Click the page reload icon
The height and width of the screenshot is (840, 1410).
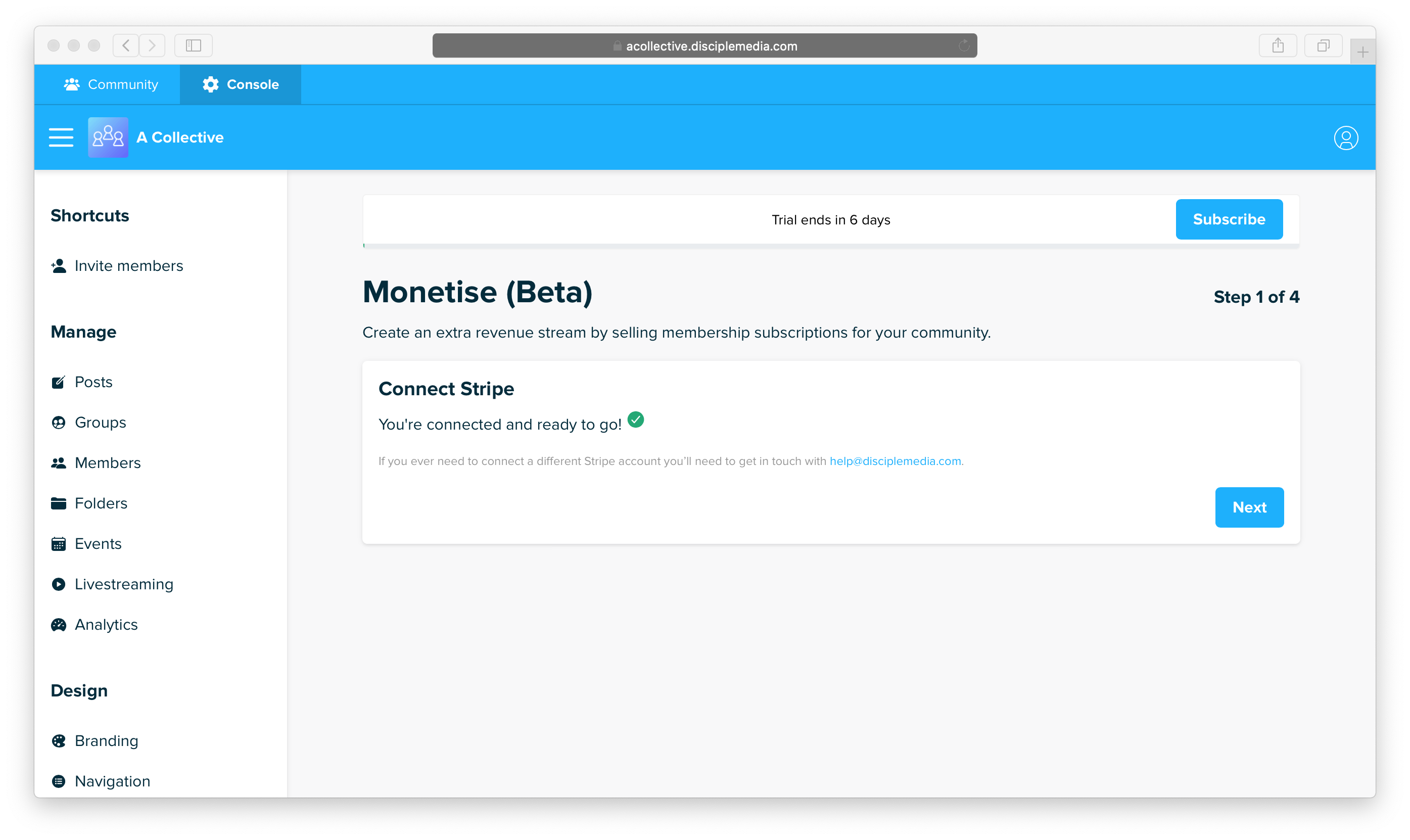[964, 46]
